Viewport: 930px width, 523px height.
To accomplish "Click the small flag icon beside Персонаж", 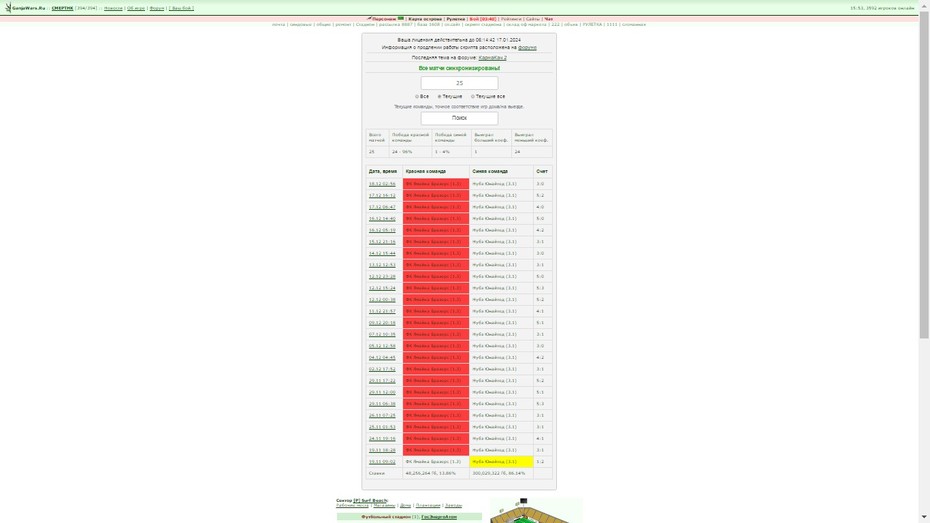I will (401, 18).
